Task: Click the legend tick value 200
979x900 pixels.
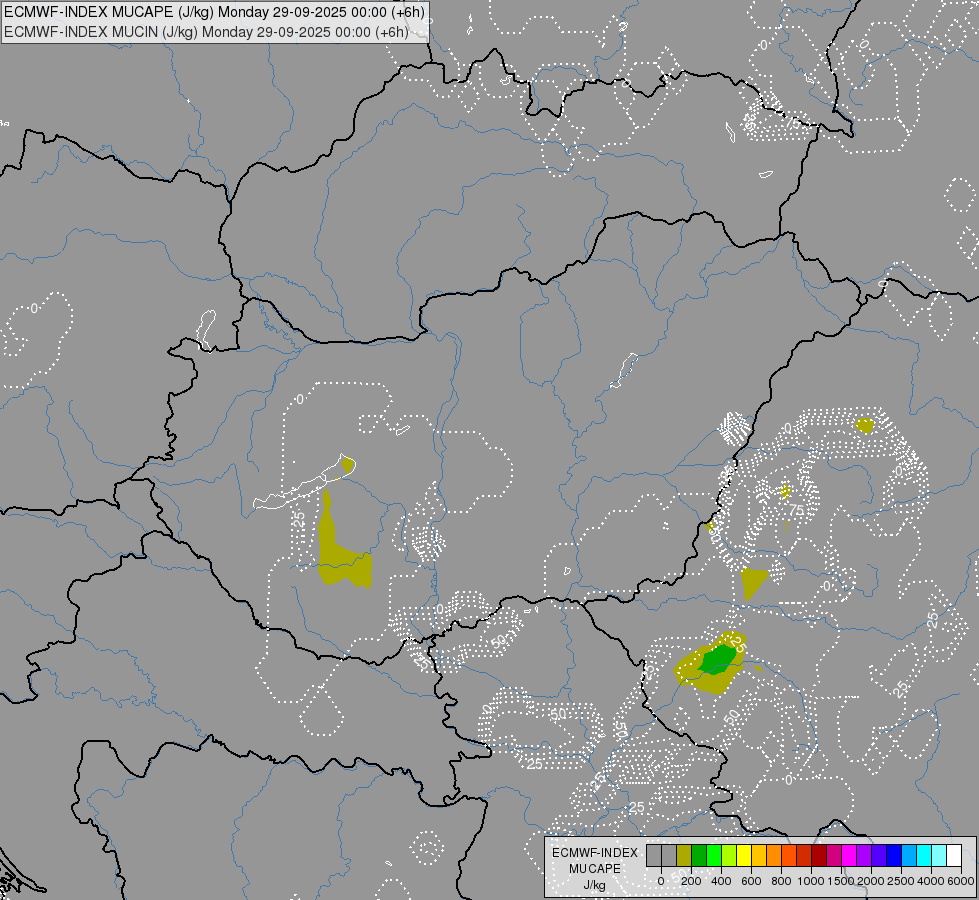Action: (x=692, y=881)
